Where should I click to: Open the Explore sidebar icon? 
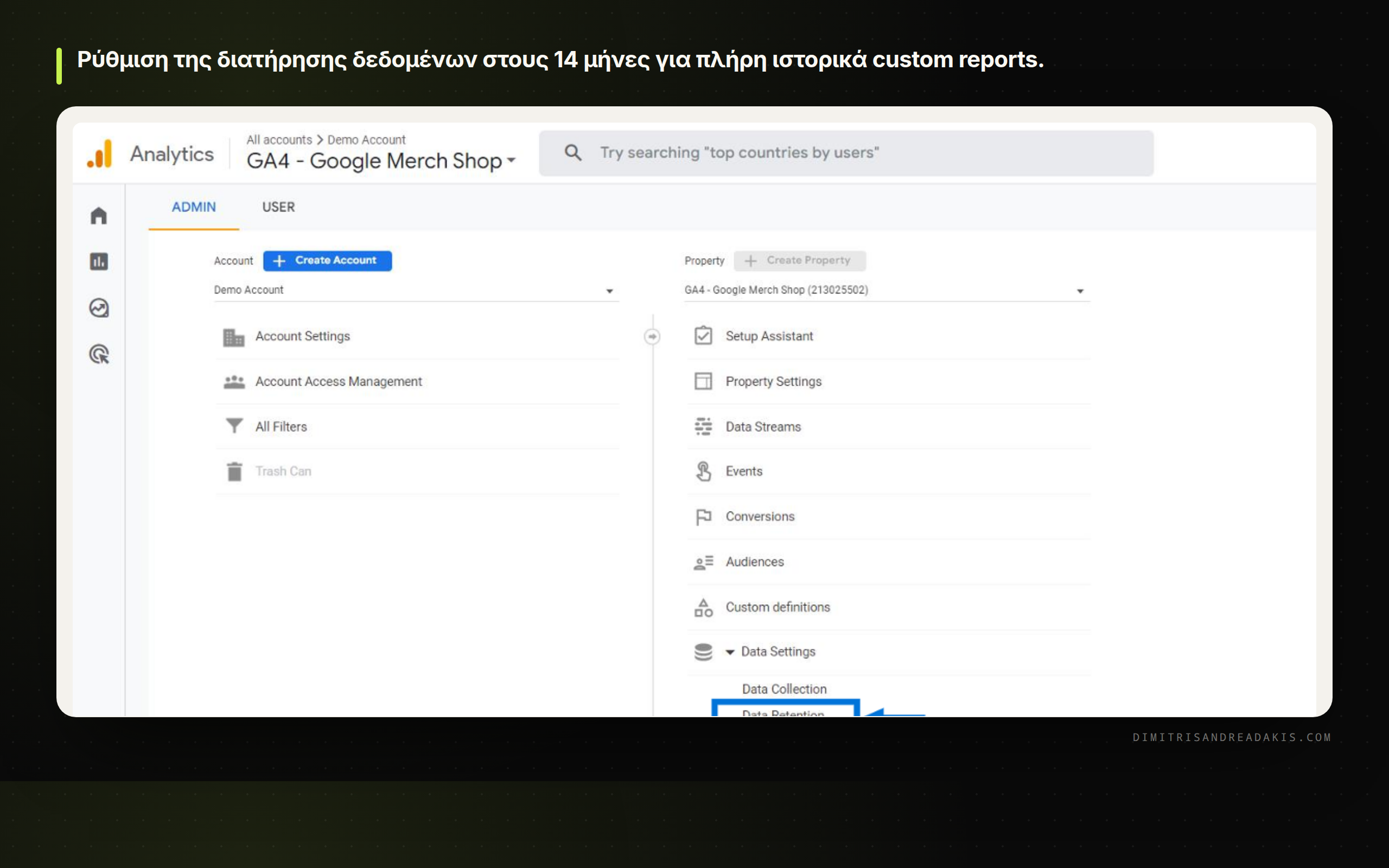pos(99,308)
